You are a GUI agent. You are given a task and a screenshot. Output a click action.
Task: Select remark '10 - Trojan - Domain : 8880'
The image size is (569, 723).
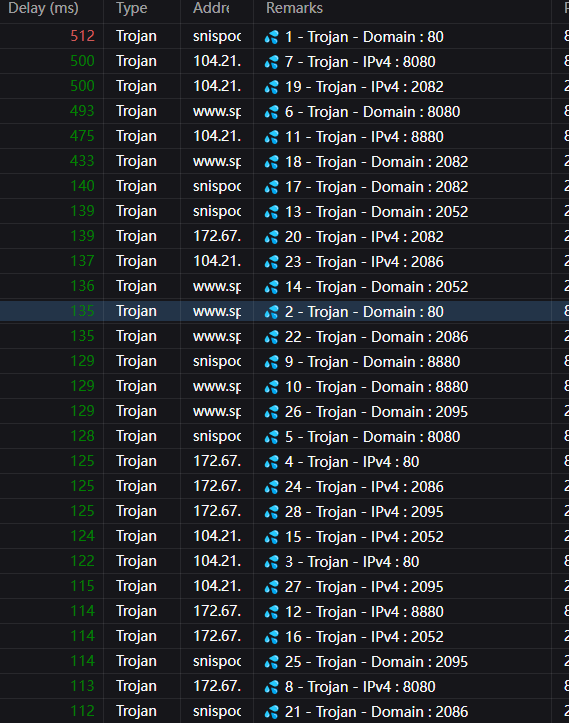[x=376, y=387]
